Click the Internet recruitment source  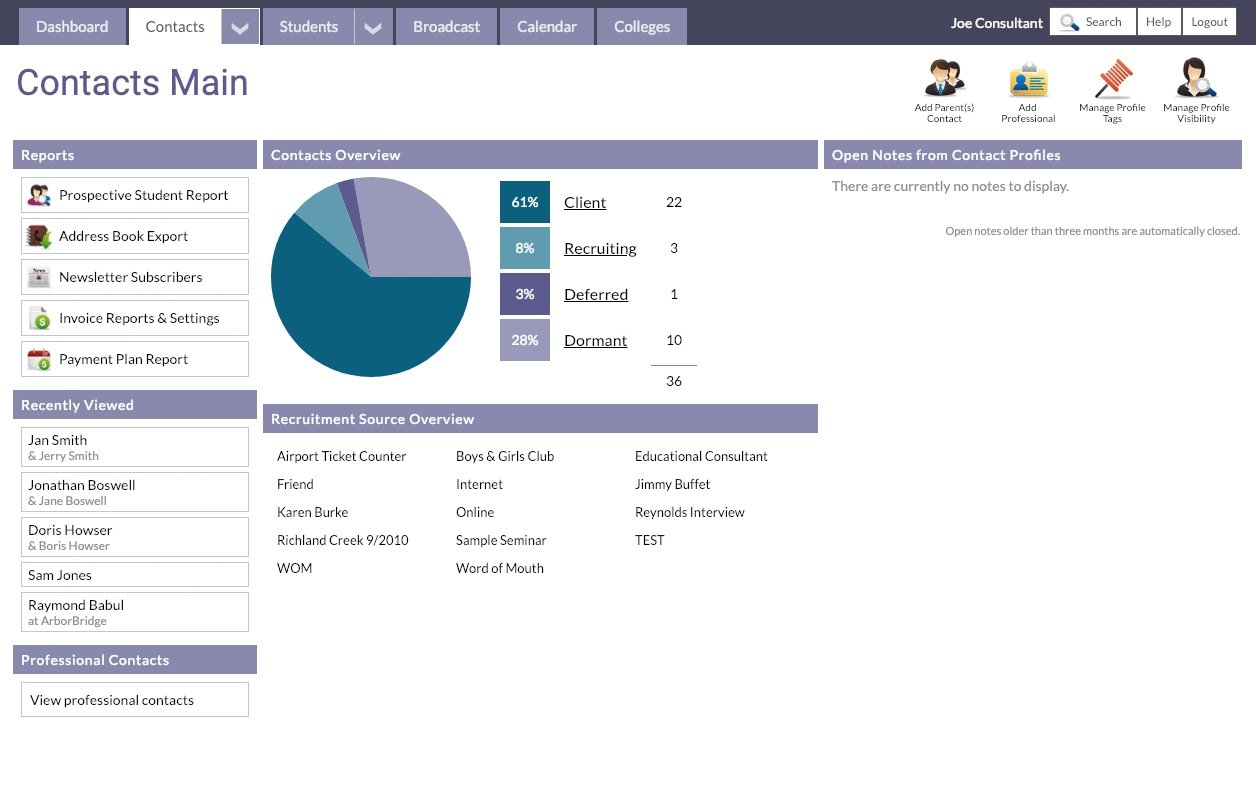pyautogui.click(x=480, y=484)
